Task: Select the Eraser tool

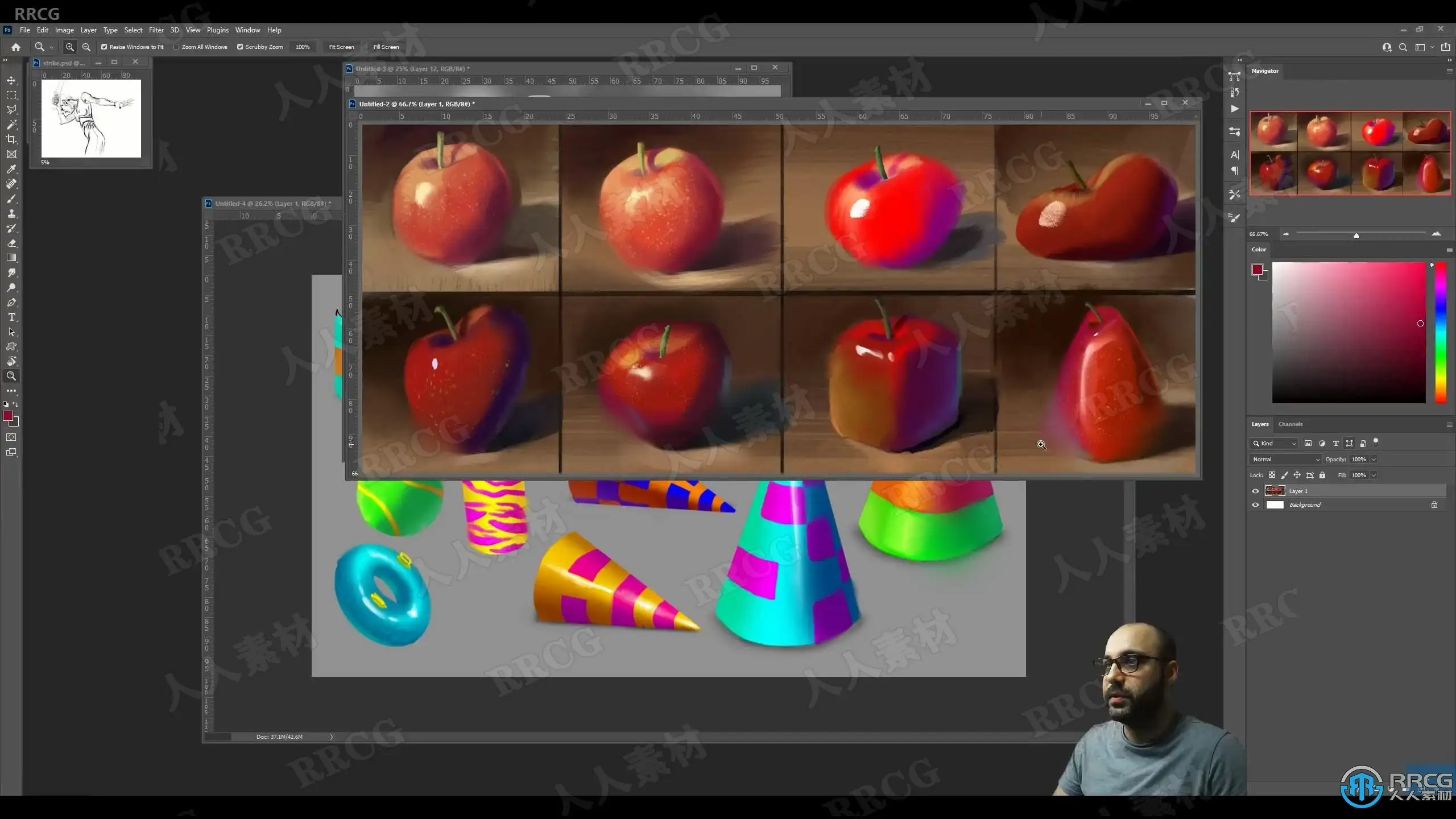Action: point(11,243)
